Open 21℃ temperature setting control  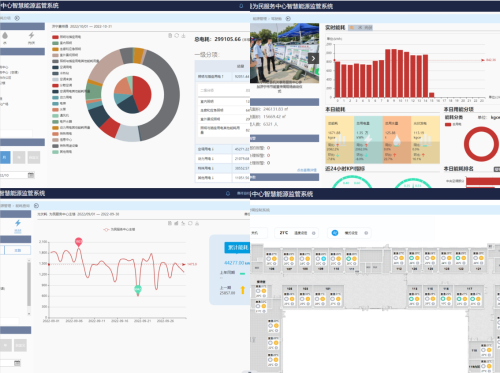point(296,233)
